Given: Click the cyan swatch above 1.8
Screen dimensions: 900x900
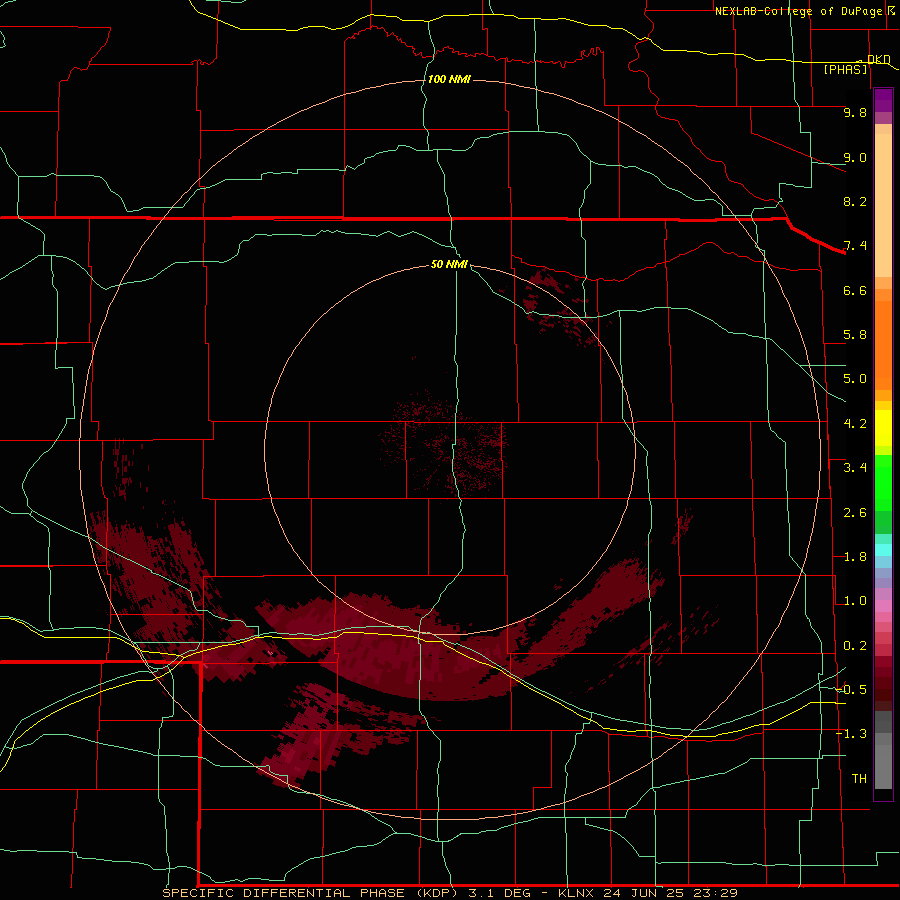Looking at the screenshot, I should click(x=883, y=550).
